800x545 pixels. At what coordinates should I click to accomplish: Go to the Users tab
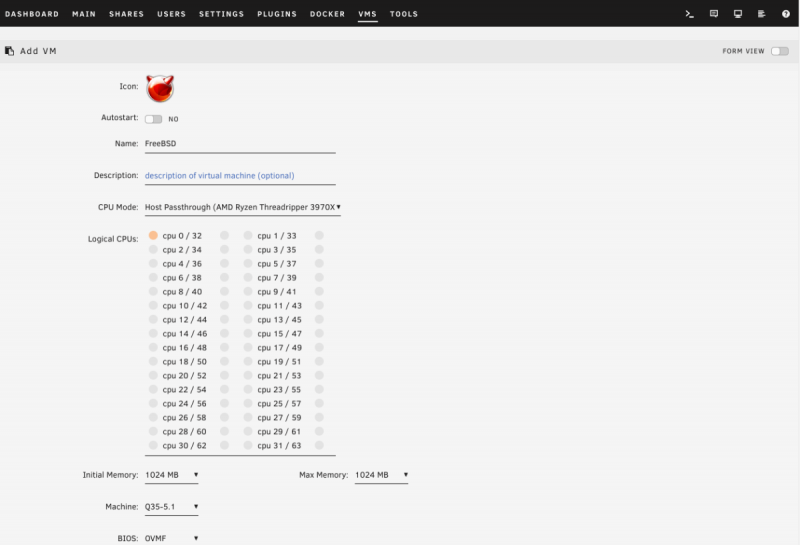pos(171,14)
